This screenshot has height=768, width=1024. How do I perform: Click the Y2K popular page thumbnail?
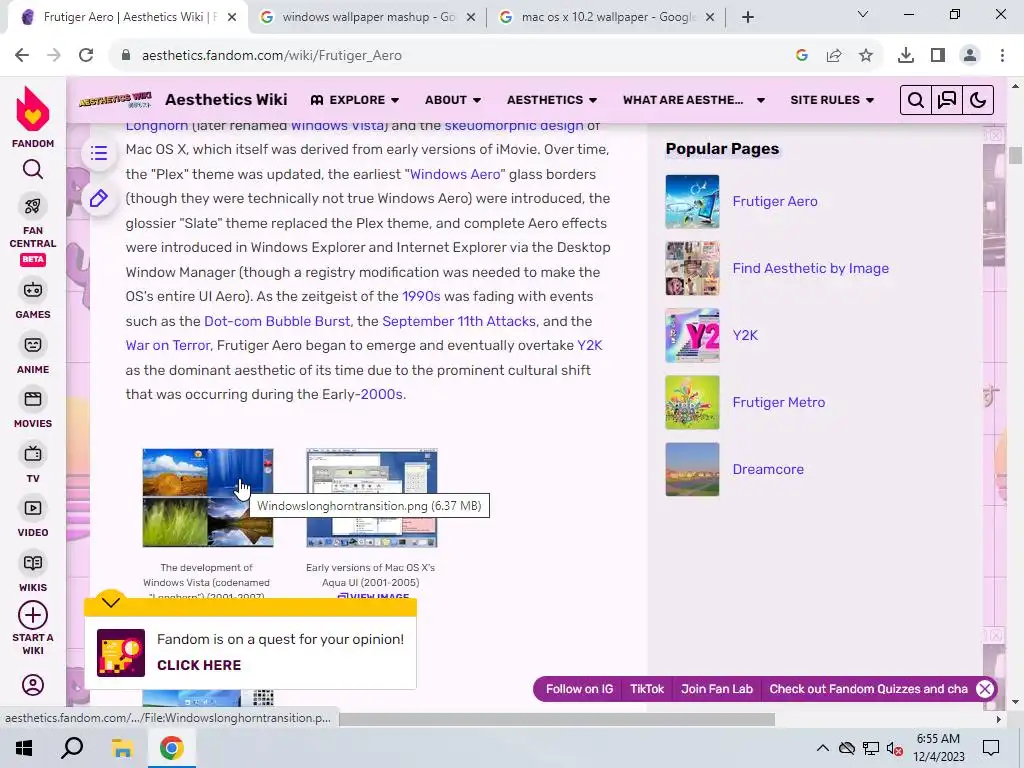pyautogui.click(x=692, y=335)
